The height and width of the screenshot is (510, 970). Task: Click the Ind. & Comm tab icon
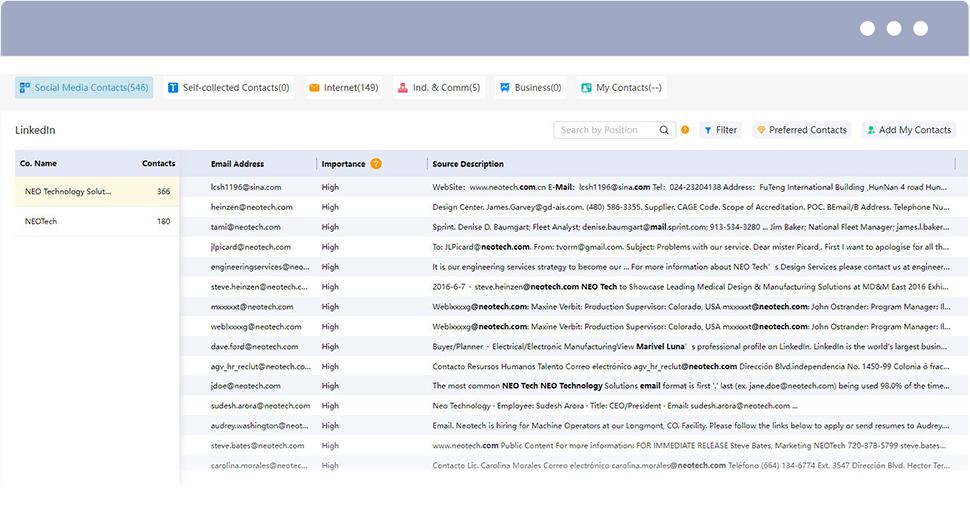click(x=403, y=88)
